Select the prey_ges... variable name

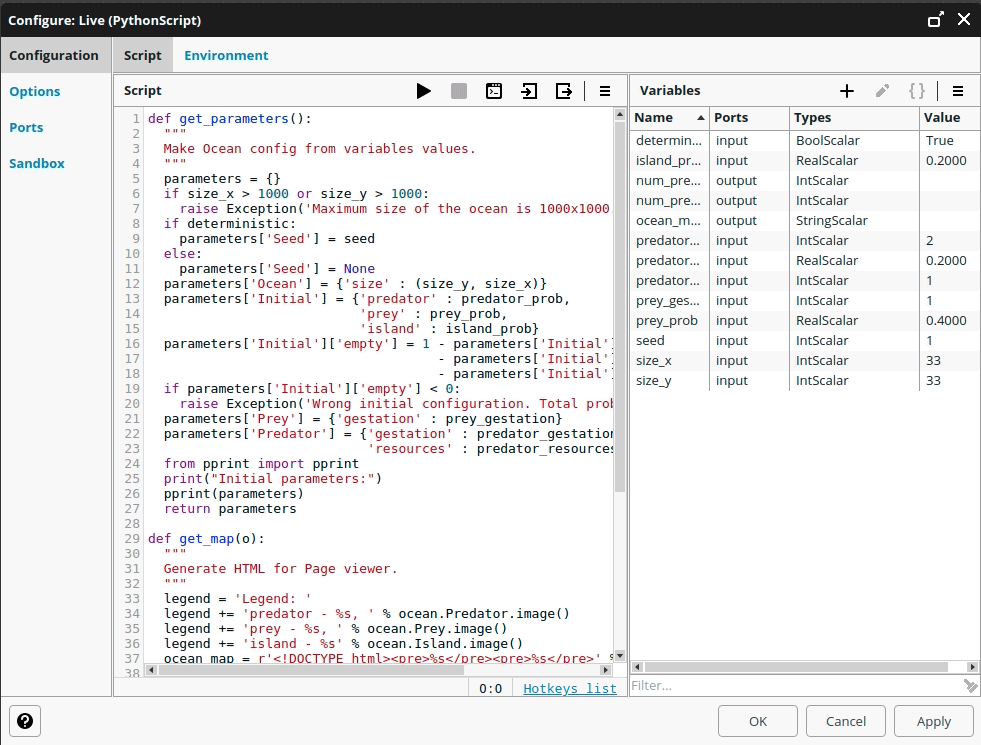point(668,301)
